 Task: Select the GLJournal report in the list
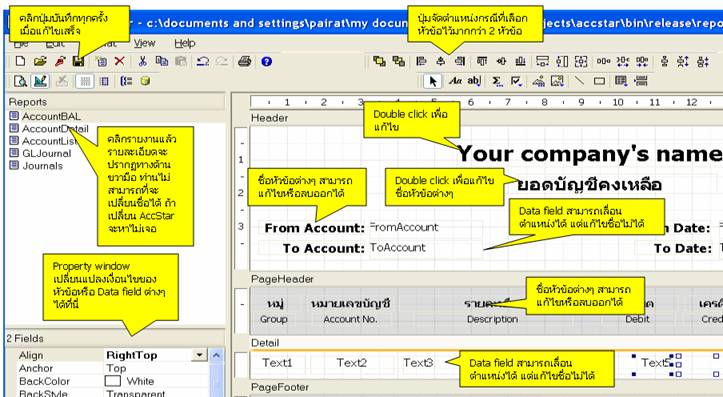click(x=47, y=153)
